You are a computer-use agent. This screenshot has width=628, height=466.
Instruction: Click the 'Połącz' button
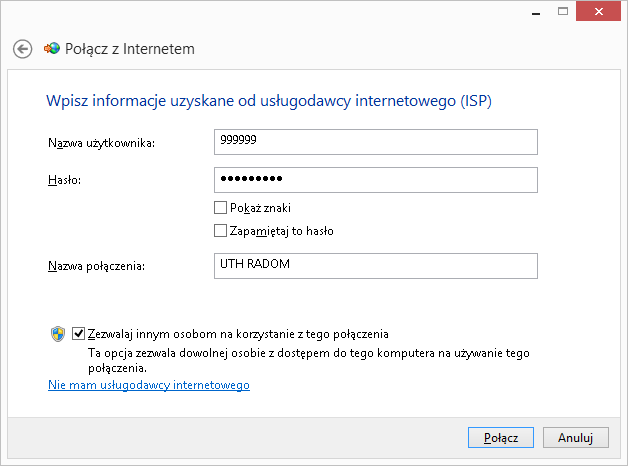[501, 438]
